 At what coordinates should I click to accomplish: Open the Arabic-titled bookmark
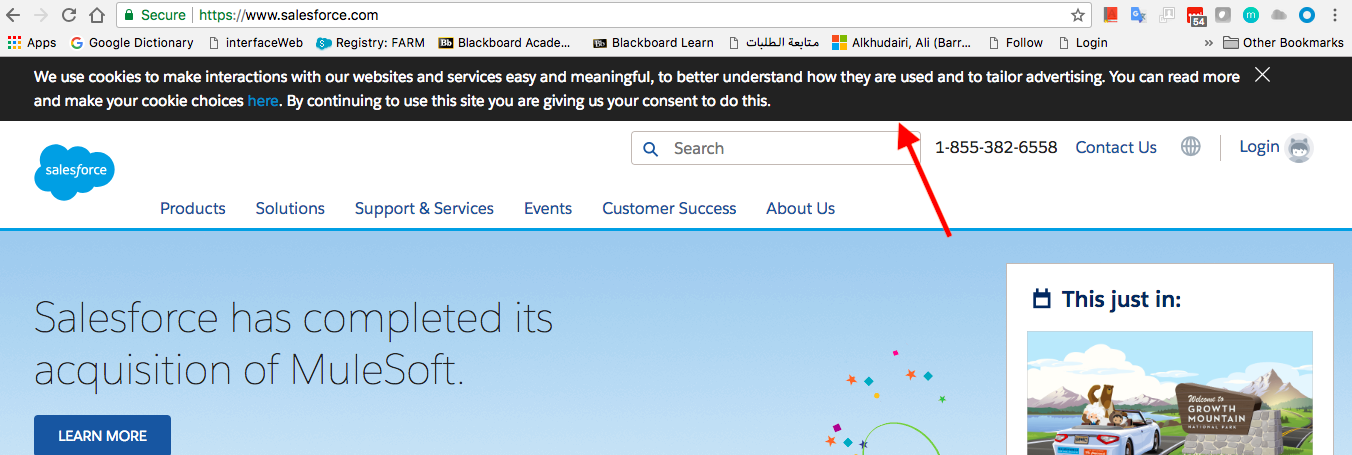[x=774, y=42]
